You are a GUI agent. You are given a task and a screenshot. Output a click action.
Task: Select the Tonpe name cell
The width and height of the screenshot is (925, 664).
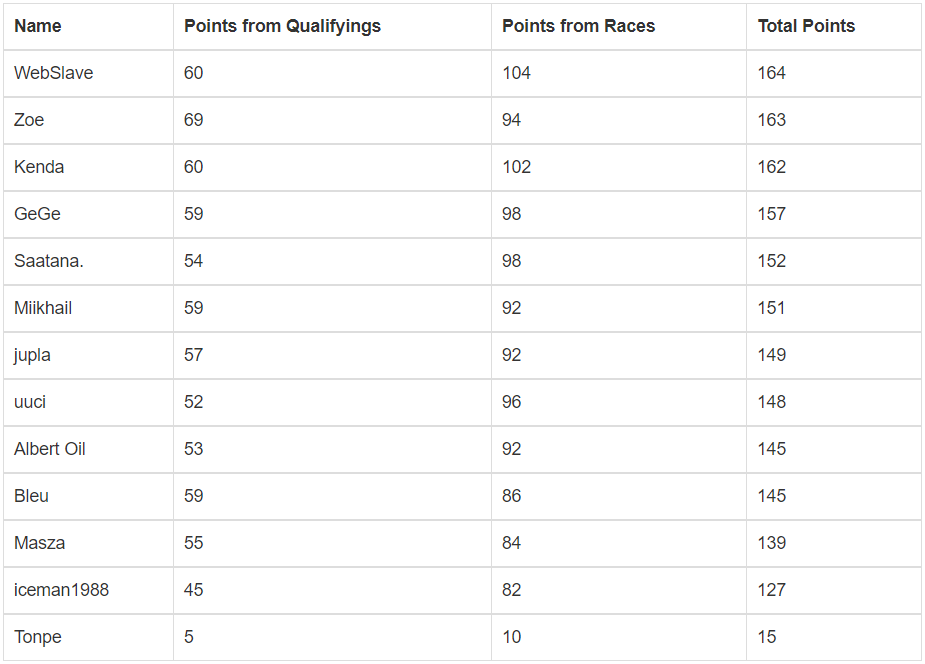tap(38, 637)
